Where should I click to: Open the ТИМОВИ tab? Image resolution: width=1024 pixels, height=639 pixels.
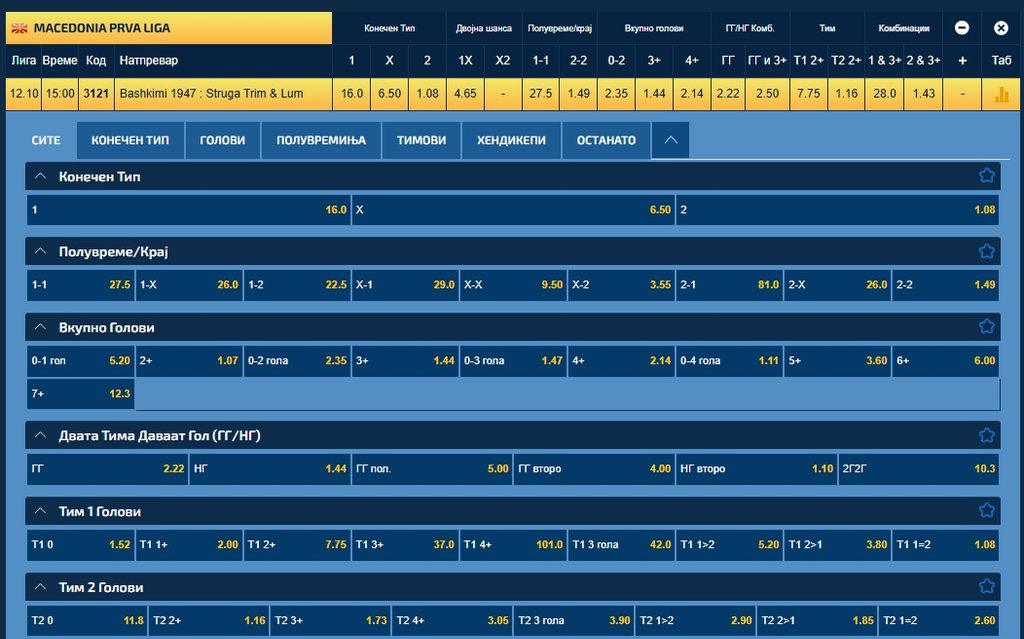click(x=421, y=140)
